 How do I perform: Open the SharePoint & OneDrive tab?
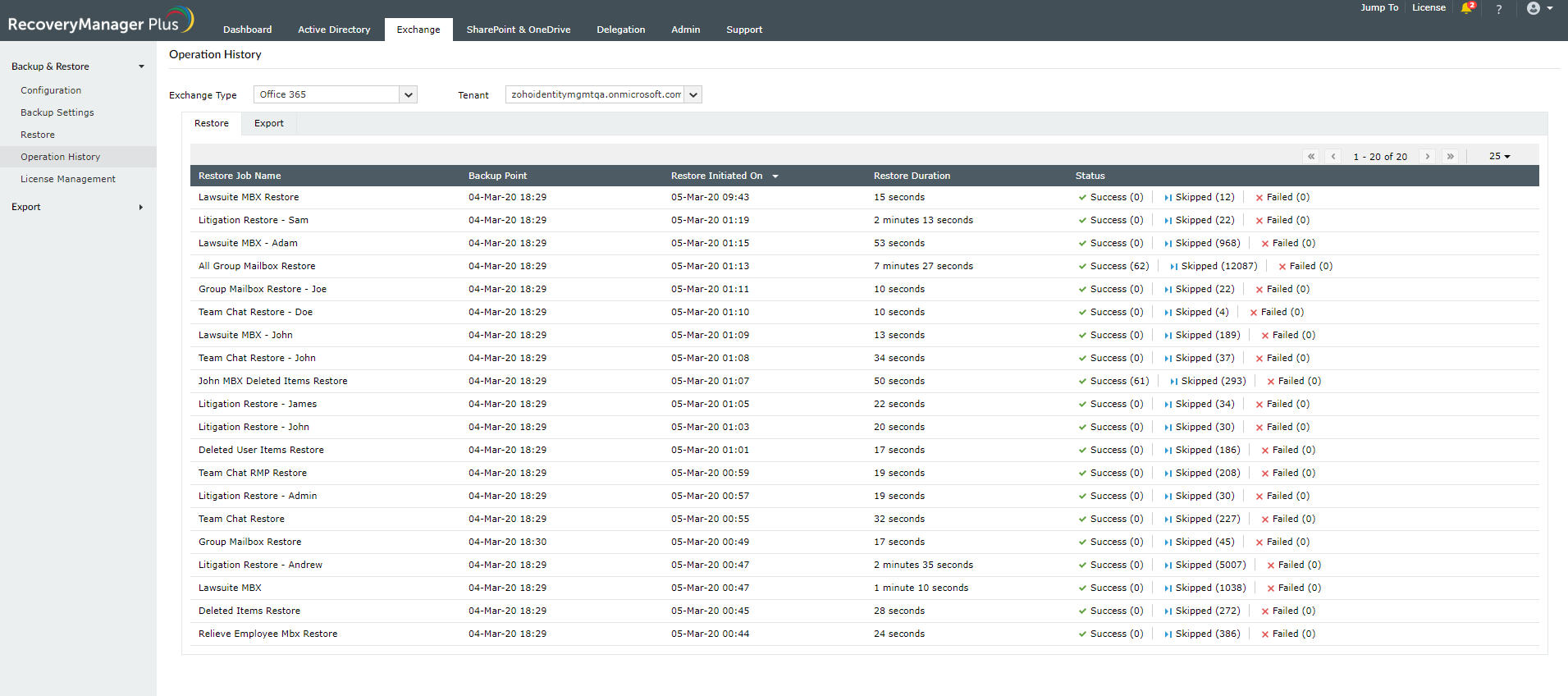point(518,30)
